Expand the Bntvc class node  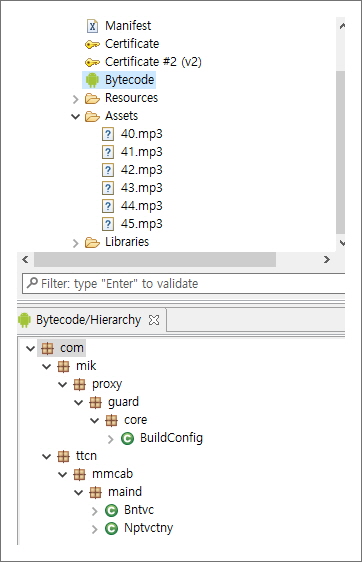(x=95, y=511)
